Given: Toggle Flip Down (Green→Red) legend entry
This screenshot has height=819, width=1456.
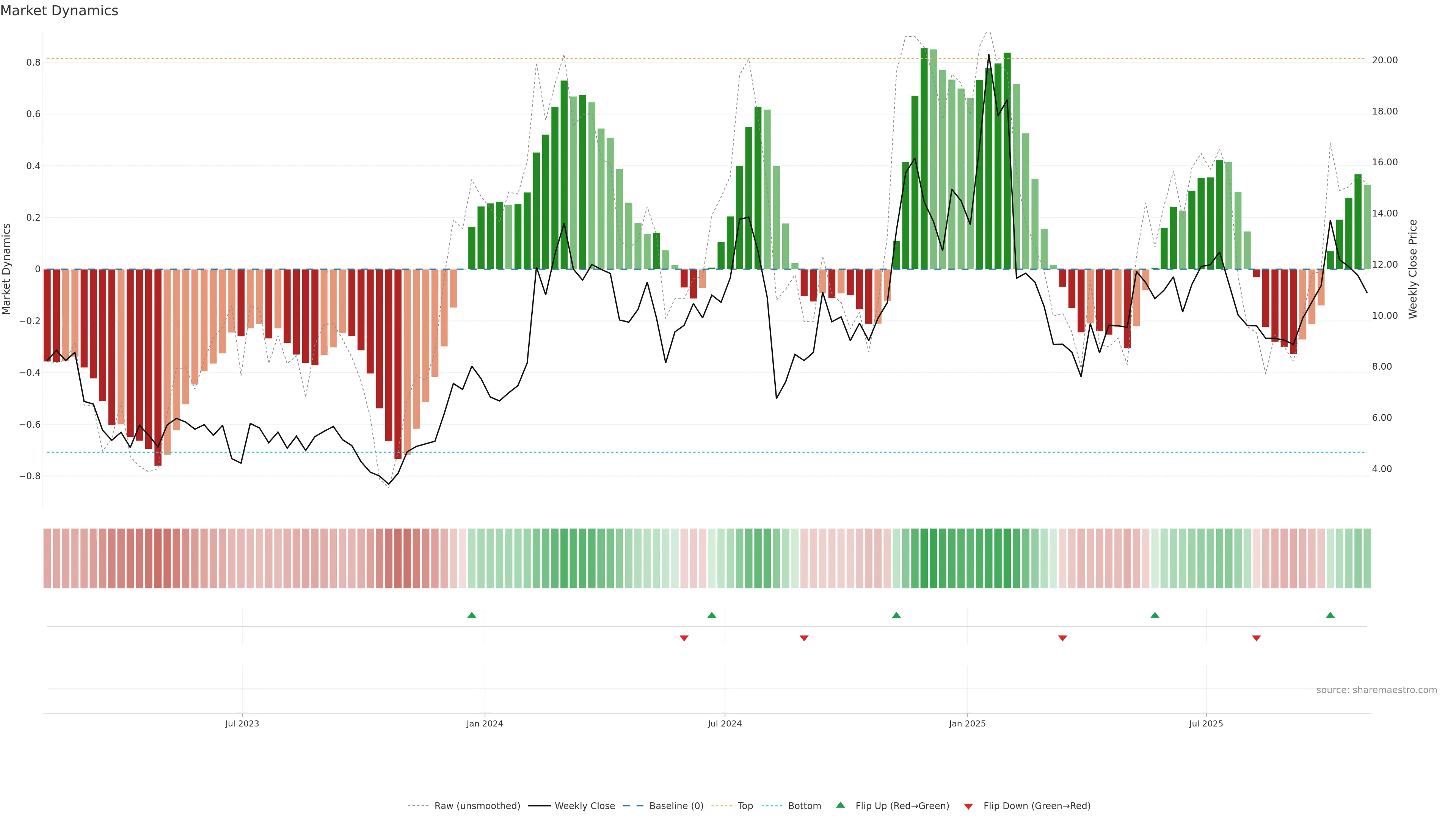Looking at the screenshot, I should pos(1037,806).
